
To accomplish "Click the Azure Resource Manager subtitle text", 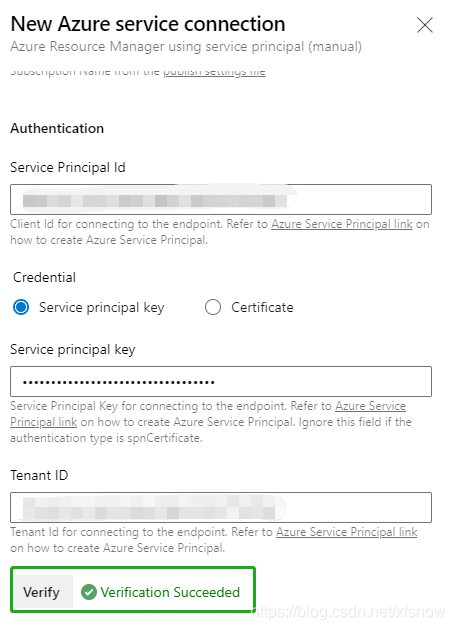I will coord(186,47).
